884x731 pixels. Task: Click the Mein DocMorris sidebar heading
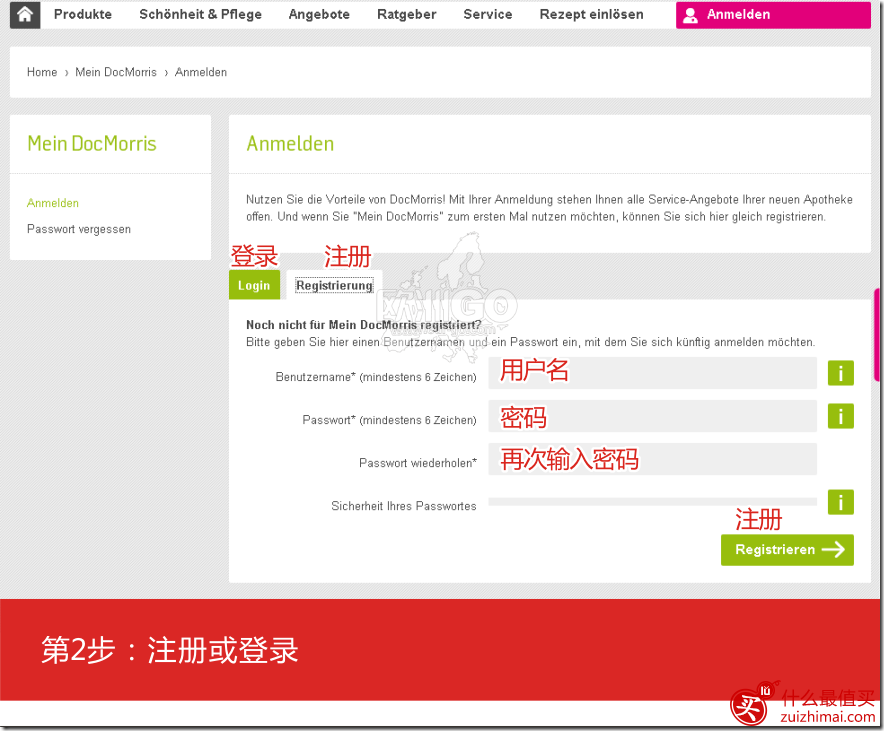coord(92,144)
